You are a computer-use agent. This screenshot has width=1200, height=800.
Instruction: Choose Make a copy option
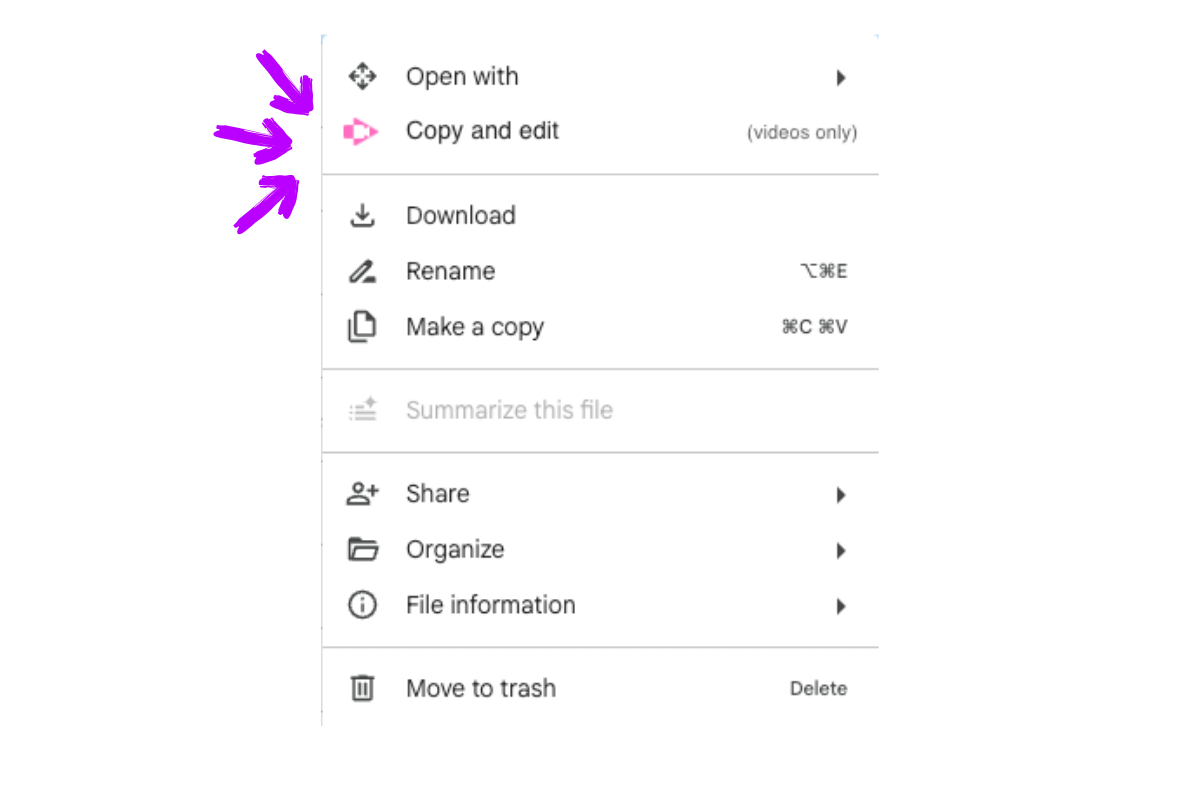[x=475, y=328]
